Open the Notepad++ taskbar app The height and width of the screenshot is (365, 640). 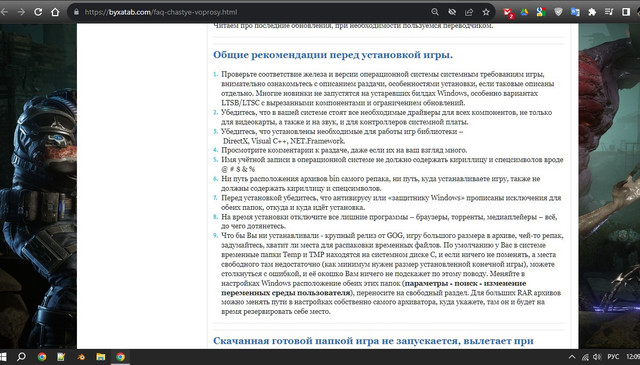tap(61, 357)
